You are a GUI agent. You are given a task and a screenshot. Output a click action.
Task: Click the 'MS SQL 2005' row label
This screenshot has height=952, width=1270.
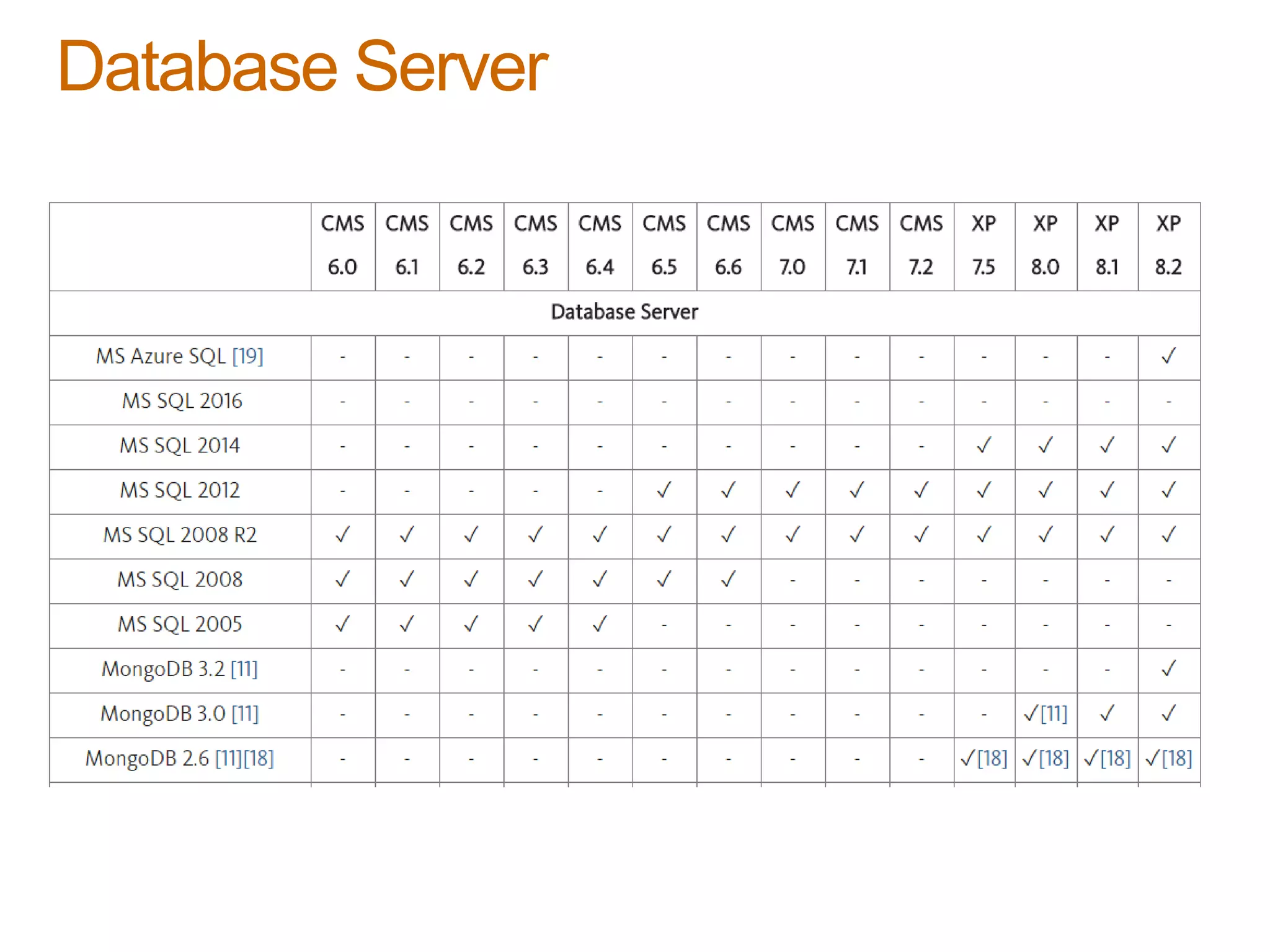[x=180, y=624]
